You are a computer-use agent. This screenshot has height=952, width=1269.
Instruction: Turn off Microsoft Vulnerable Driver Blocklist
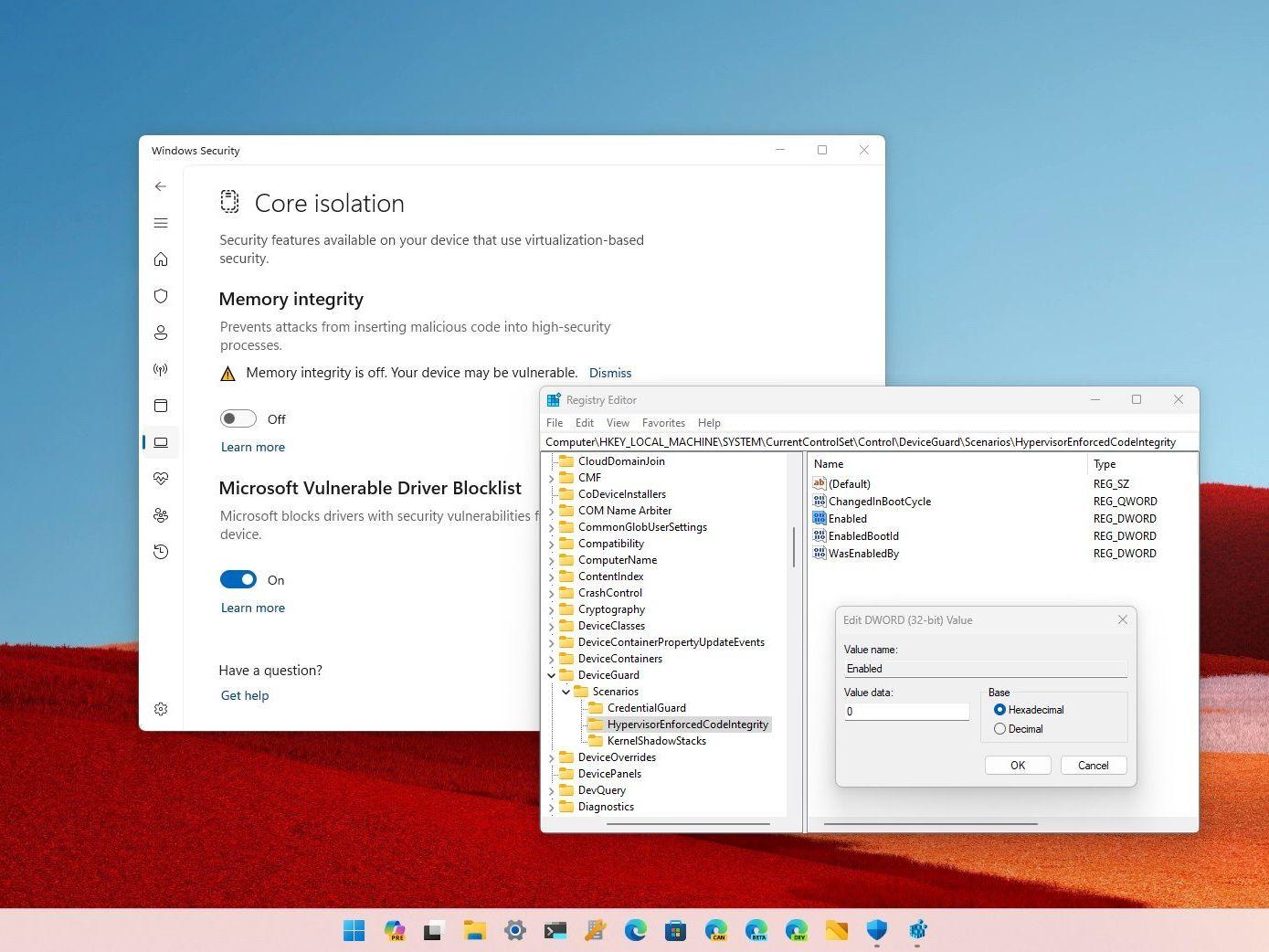click(x=238, y=579)
